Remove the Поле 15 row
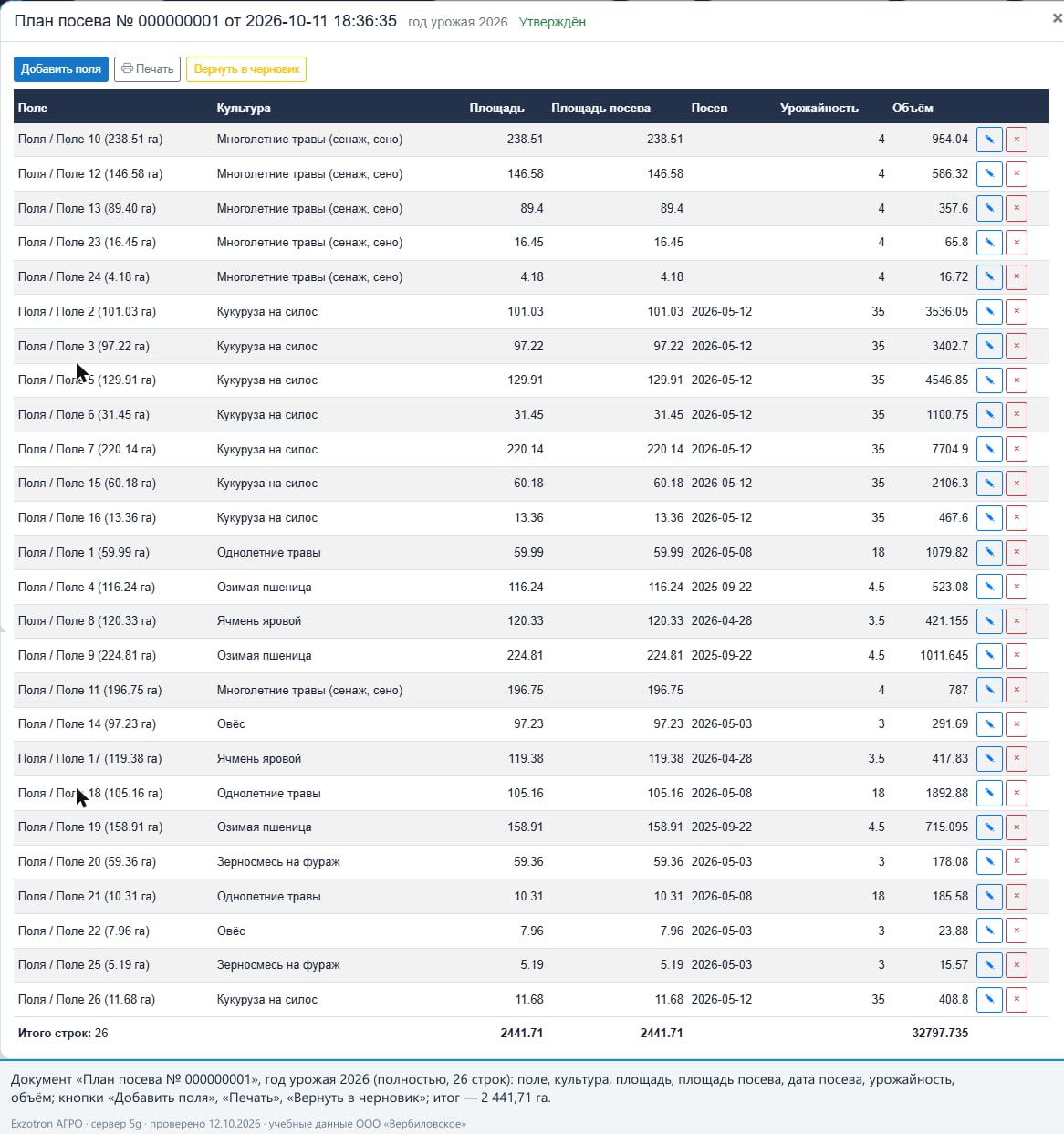This screenshot has width=1064, height=1134. click(x=1016, y=484)
